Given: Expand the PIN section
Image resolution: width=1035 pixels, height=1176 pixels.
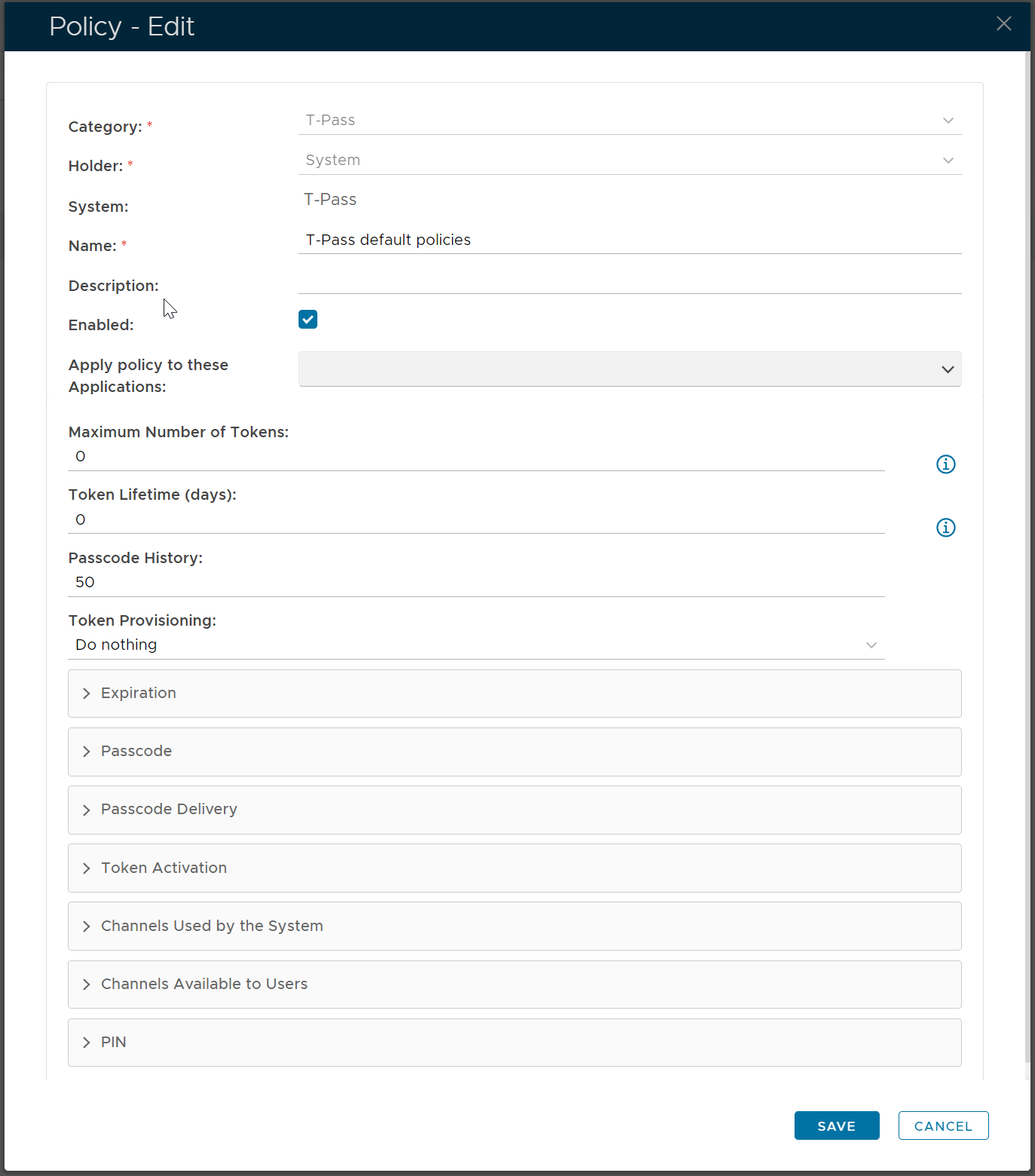Looking at the screenshot, I should tap(514, 1043).
